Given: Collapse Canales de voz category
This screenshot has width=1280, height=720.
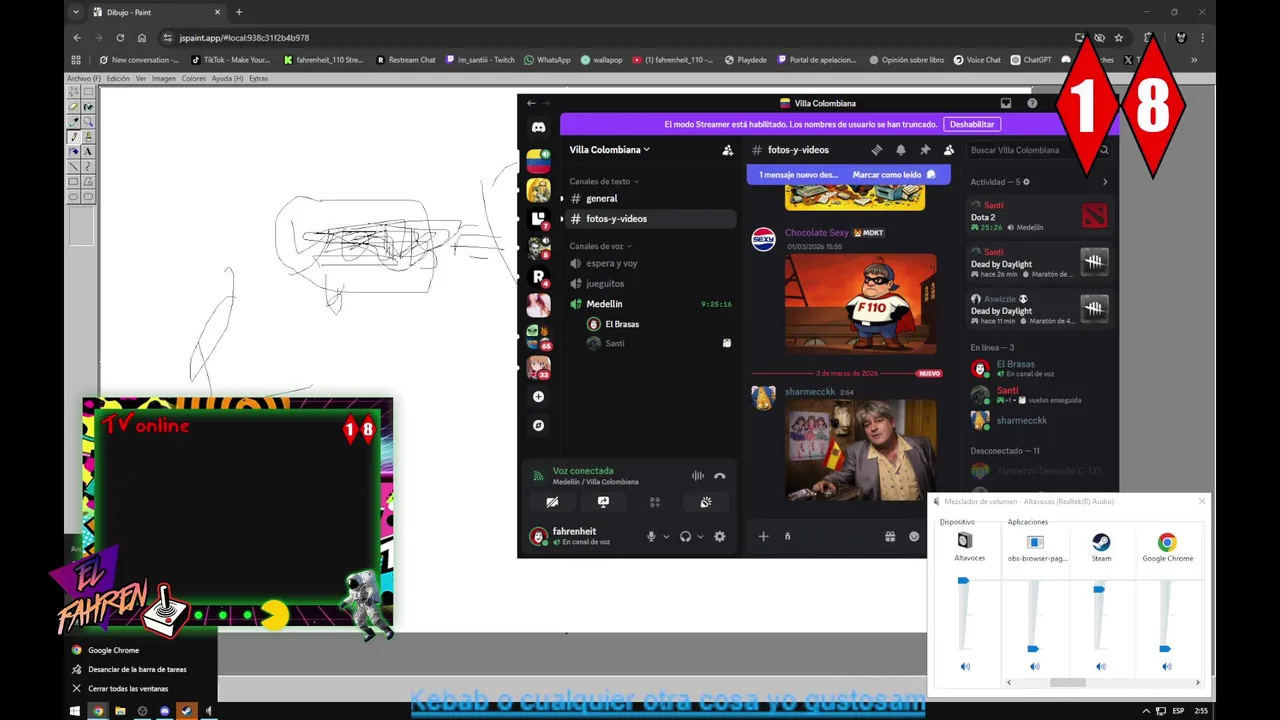Looking at the screenshot, I should coord(600,246).
